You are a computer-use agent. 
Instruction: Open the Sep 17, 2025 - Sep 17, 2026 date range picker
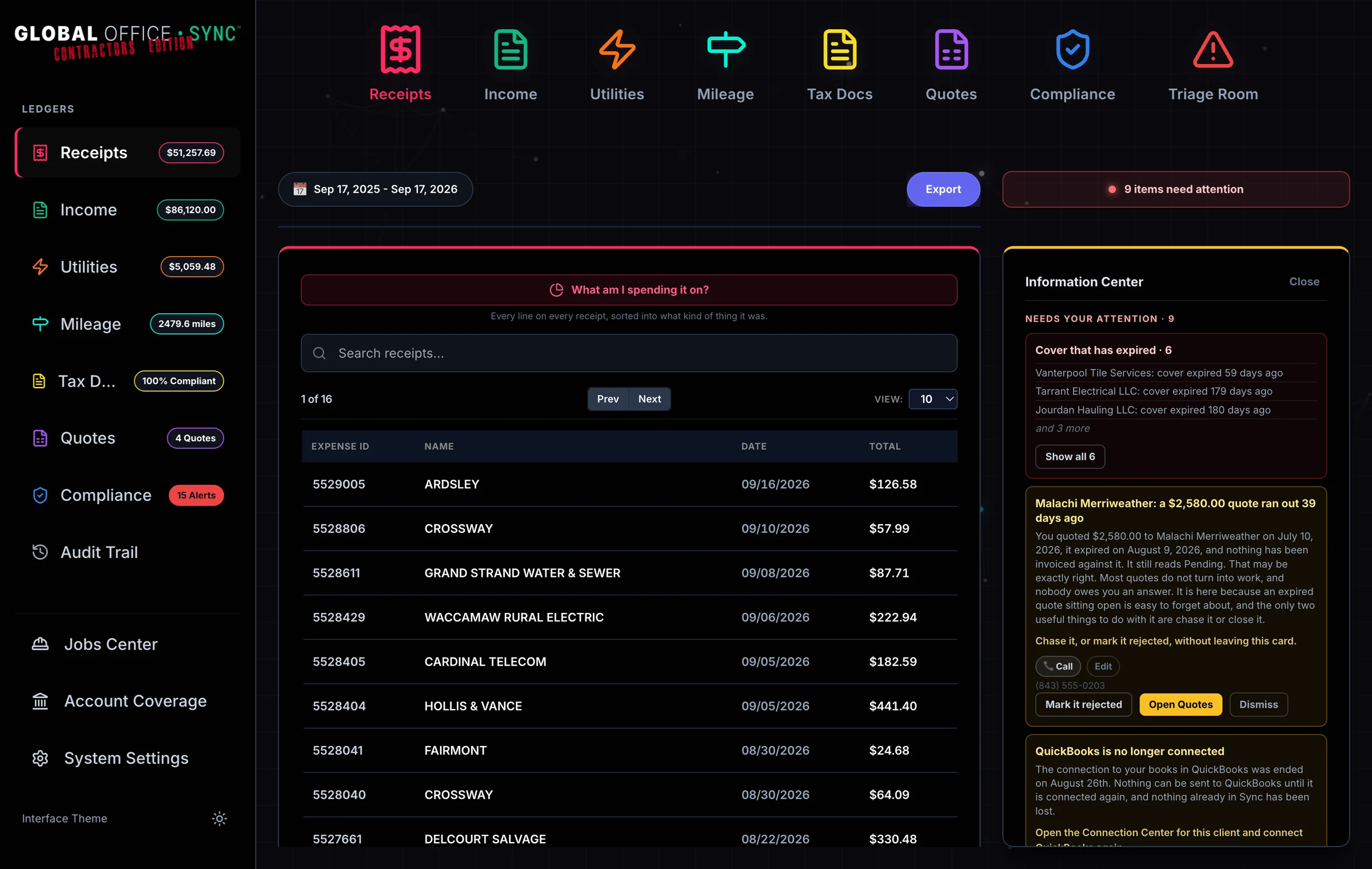[376, 189]
